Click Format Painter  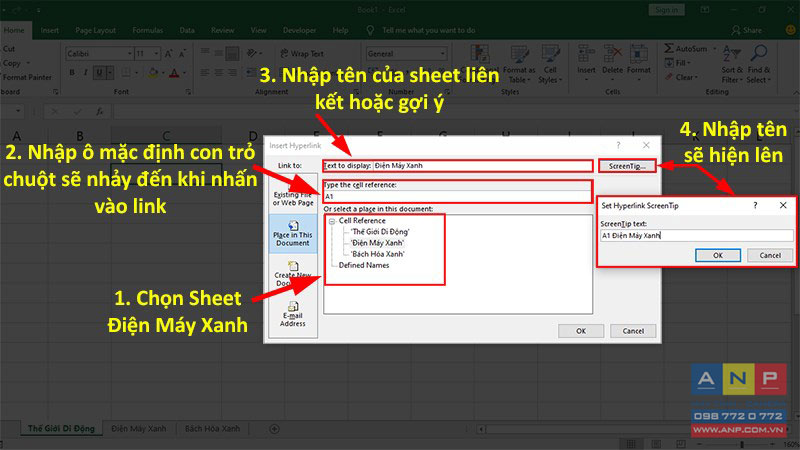27,77
